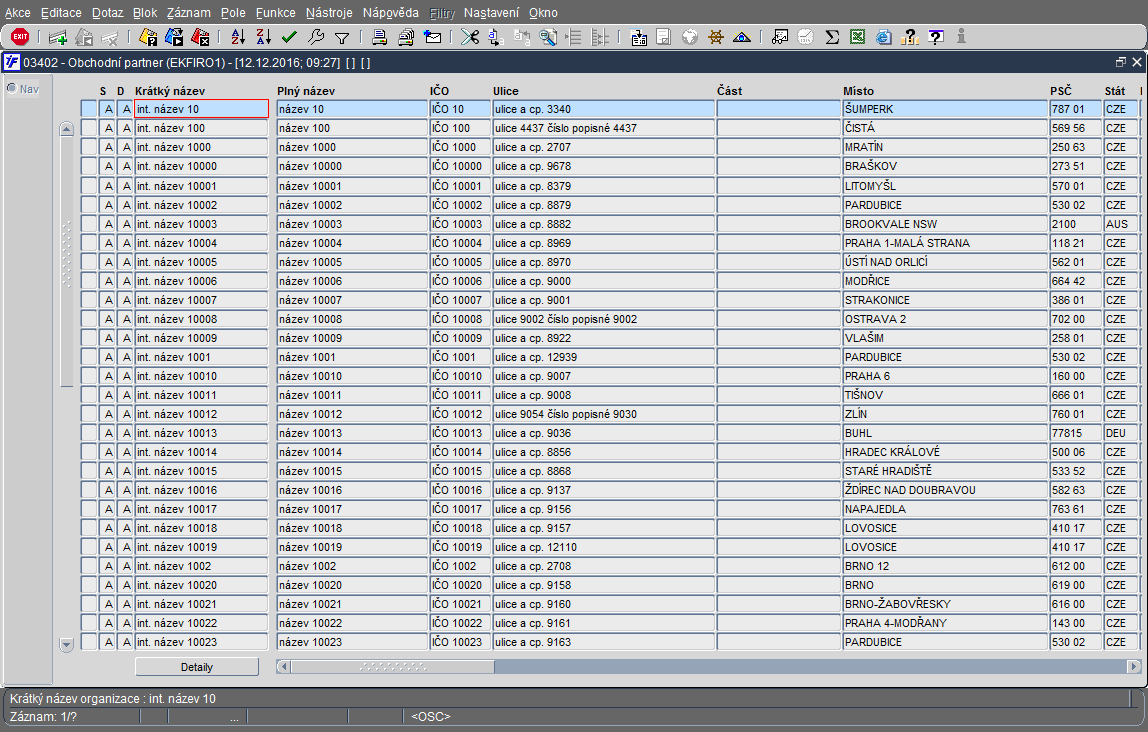
Task: Click the blue eye pyramid icon
Action: pyautogui.click(x=742, y=37)
